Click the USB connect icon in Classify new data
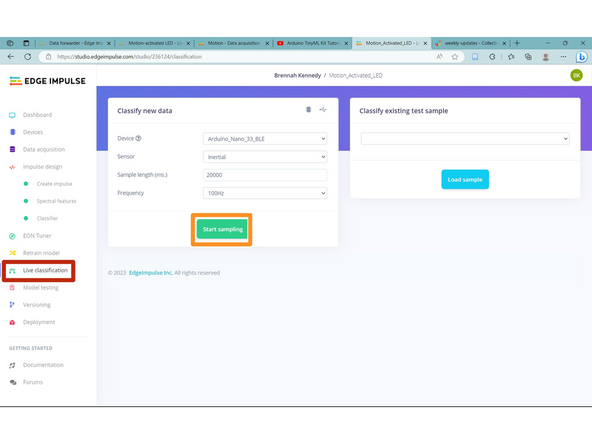Image resolution: width=592 pixels, height=444 pixels. tap(323, 109)
